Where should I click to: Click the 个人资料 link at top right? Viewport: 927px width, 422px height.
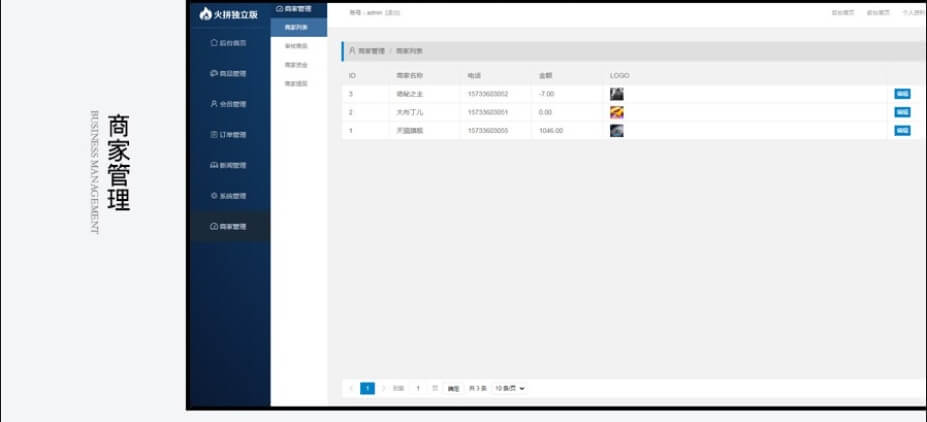913,12
